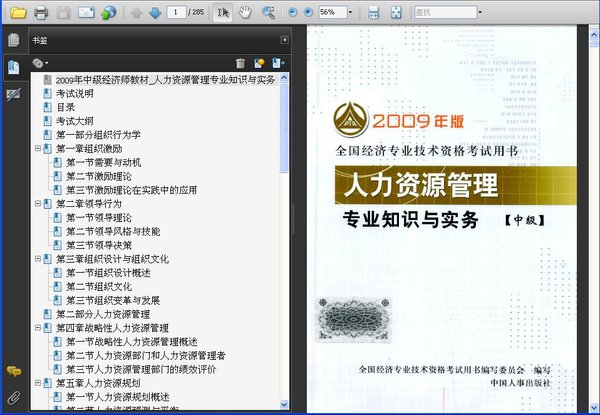Viewport: 600px width, 415px height.
Task: Open bookmark 考试说明
Action: [75, 94]
